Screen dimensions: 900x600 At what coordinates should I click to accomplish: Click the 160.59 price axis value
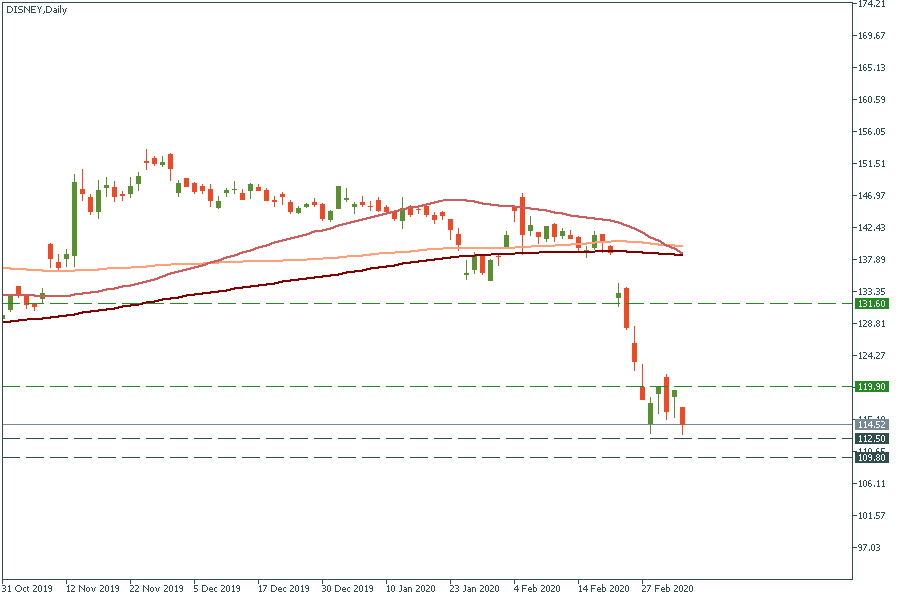tap(872, 100)
